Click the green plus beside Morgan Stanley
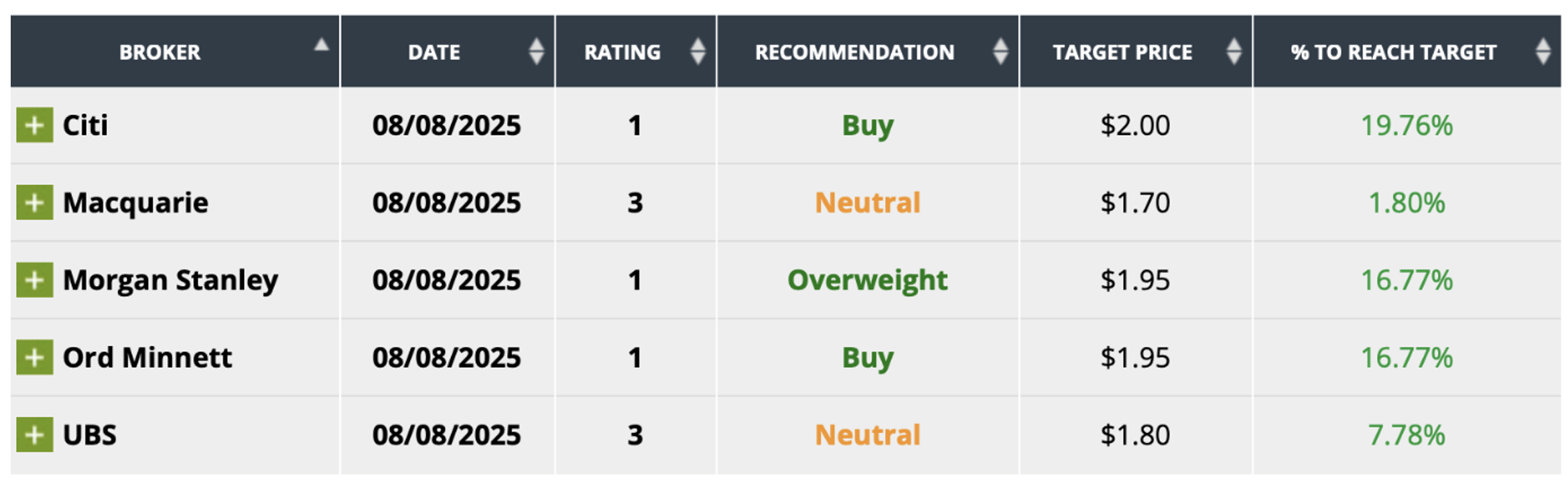Image resolution: width=1568 pixels, height=486 pixels. 35,280
